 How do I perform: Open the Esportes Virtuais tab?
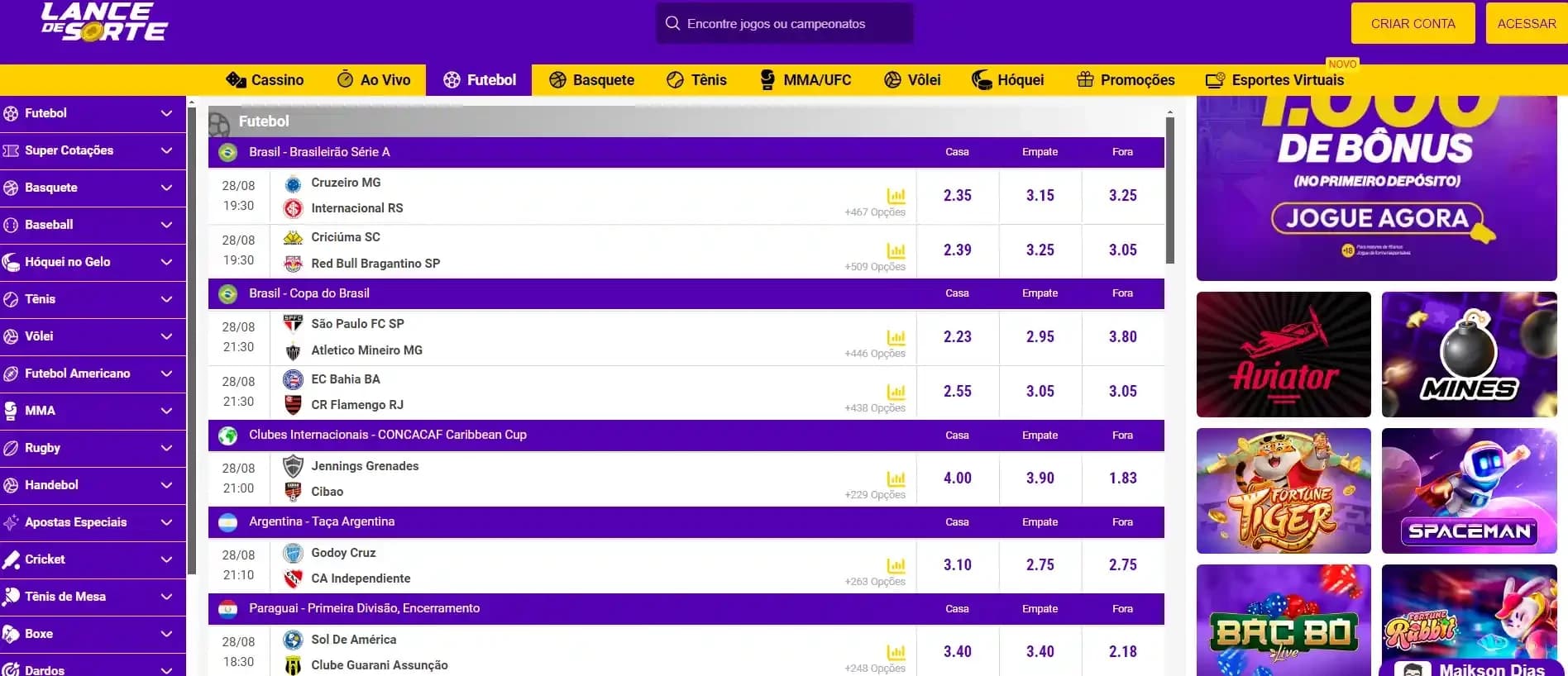click(1274, 80)
